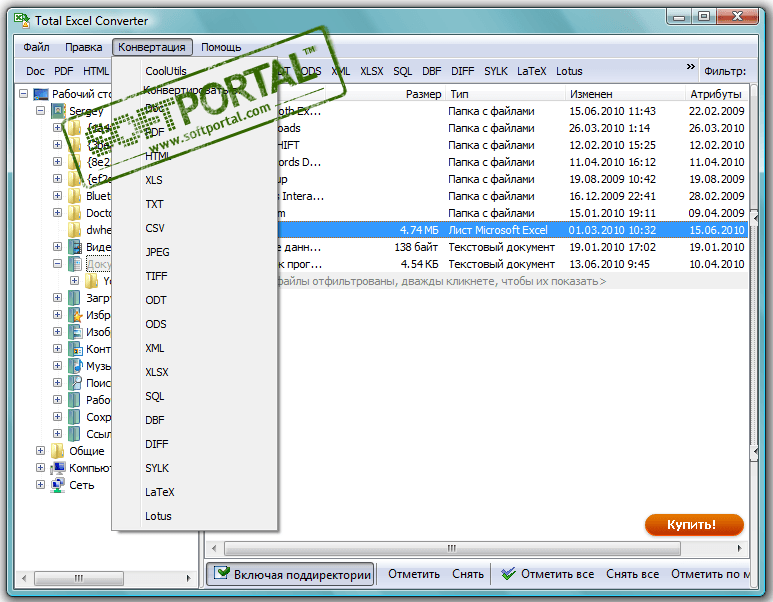The height and width of the screenshot is (602, 773).
Task: Click the Отметить button
Action: pyautogui.click(x=414, y=574)
